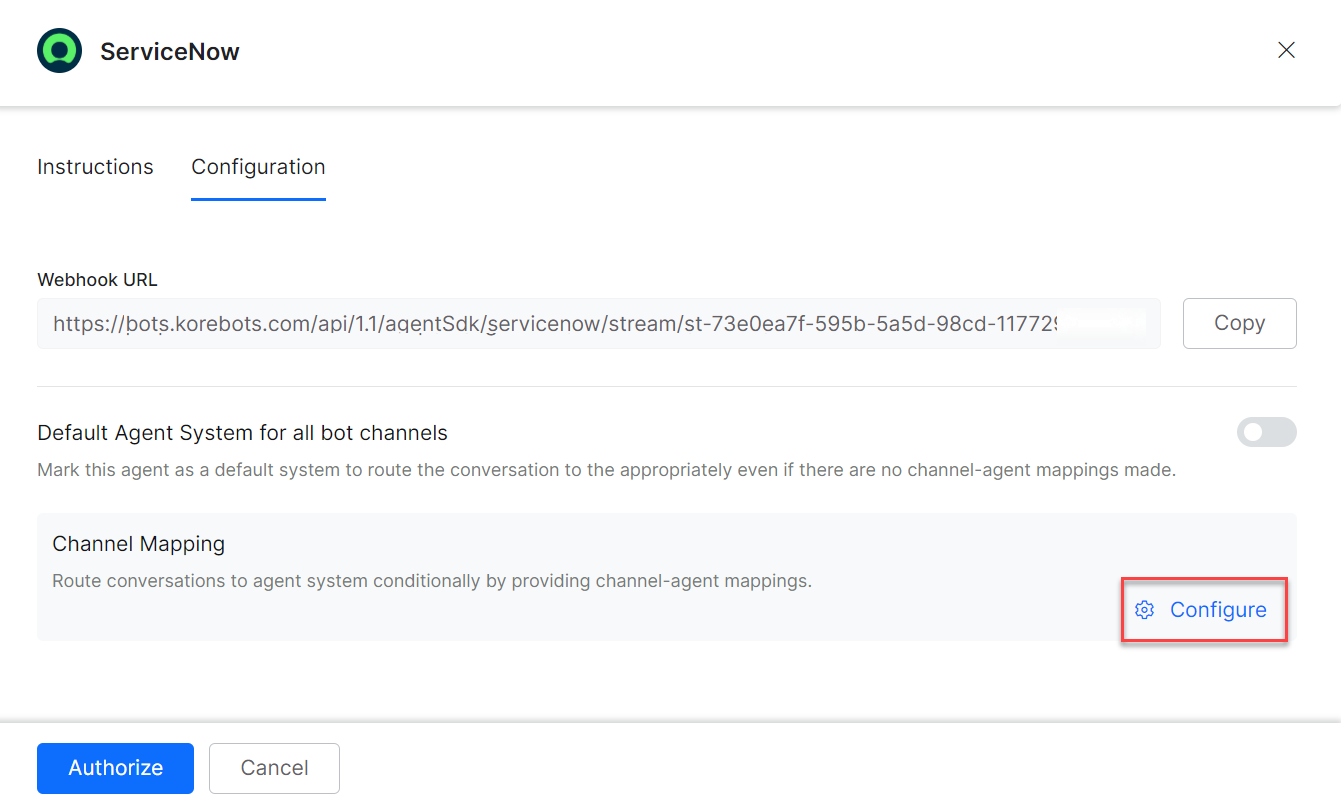Click the Default Agent System heading
The width and height of the screenshot is (1341, 806).
pyautogui.click(x=242, y=433)
